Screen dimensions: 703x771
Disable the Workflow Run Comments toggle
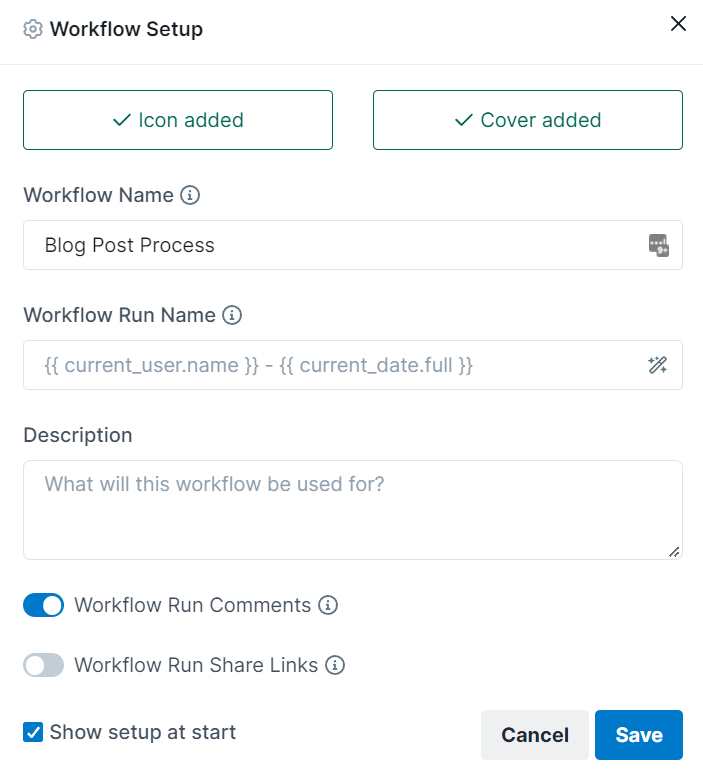coord(43,605)
